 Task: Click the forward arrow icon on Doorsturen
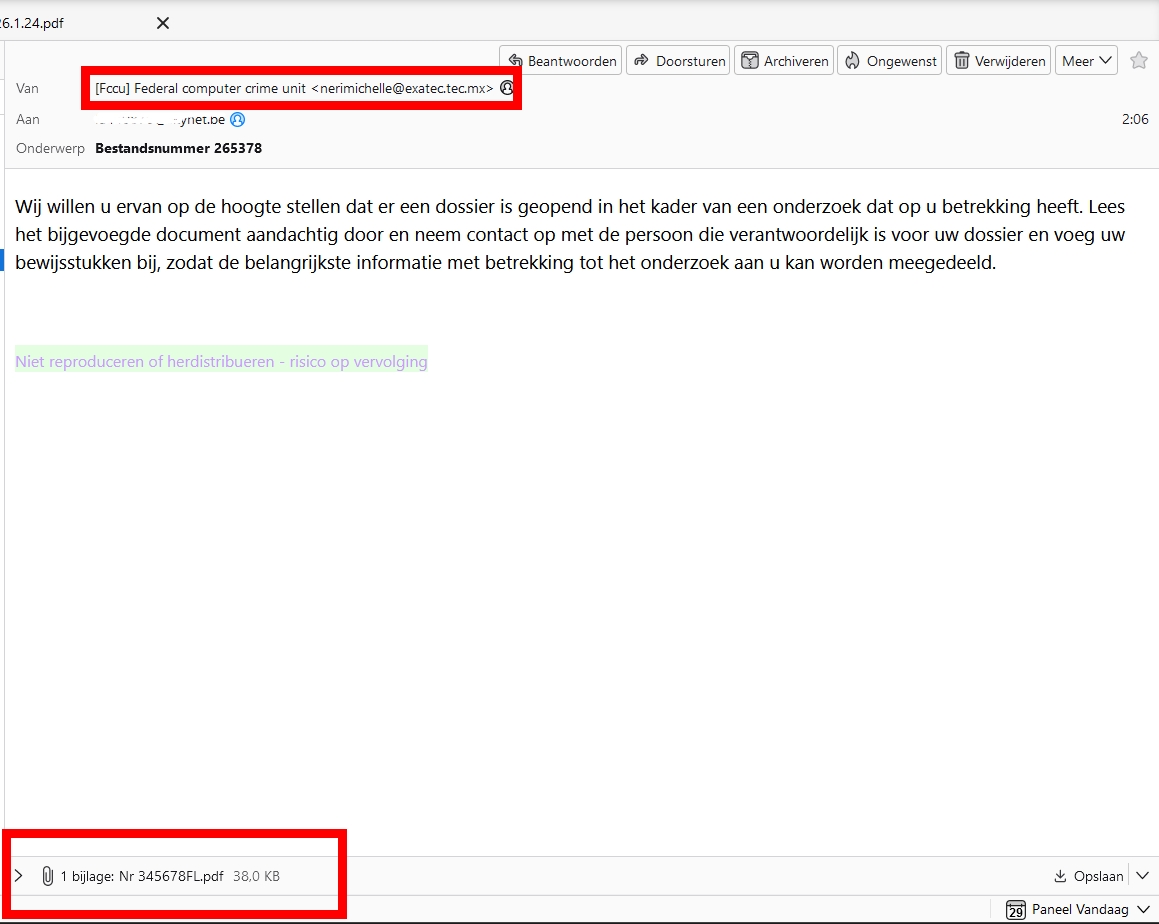pos(643,61)
